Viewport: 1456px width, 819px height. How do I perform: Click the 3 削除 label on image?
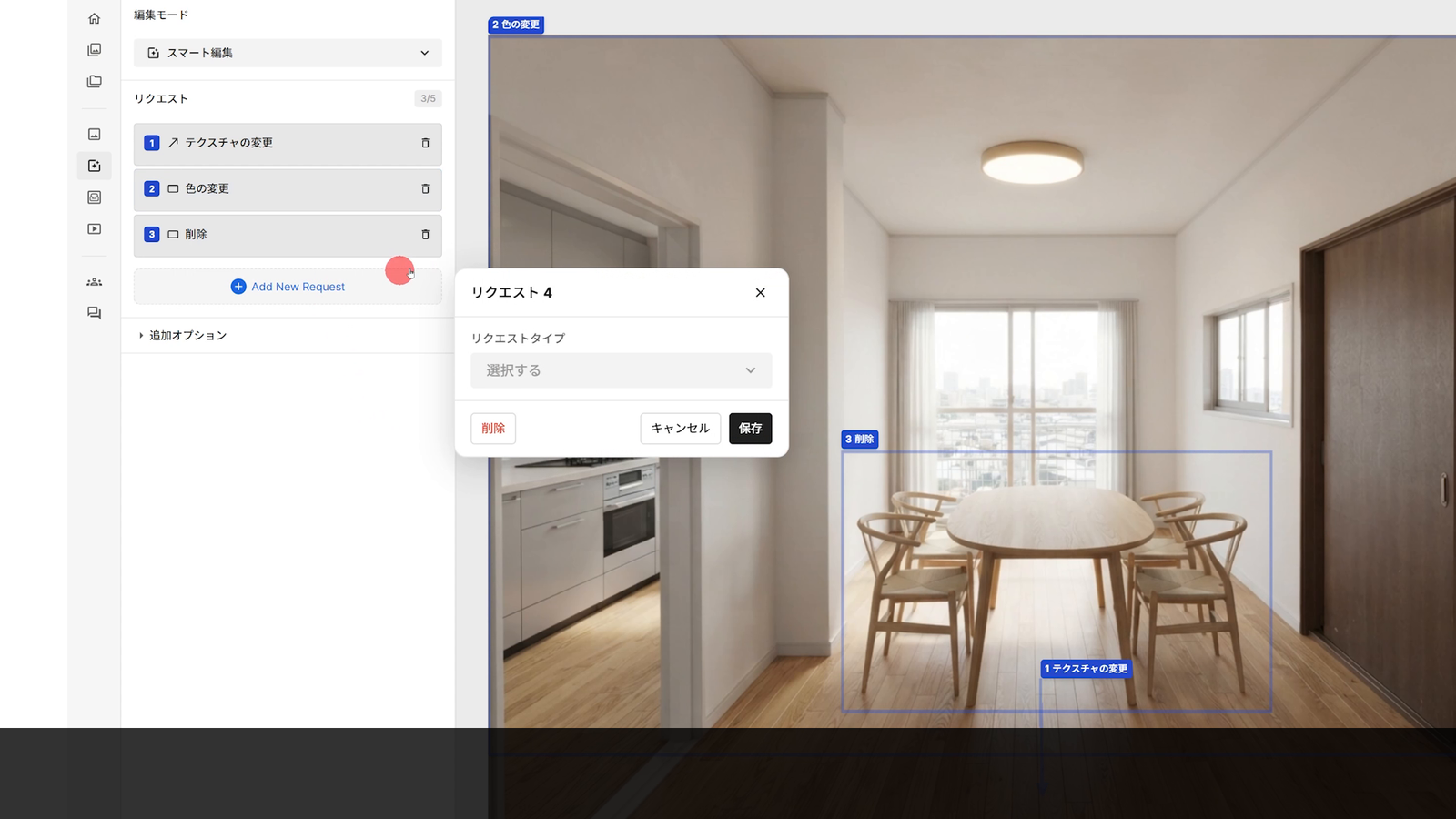click(860, 440)
